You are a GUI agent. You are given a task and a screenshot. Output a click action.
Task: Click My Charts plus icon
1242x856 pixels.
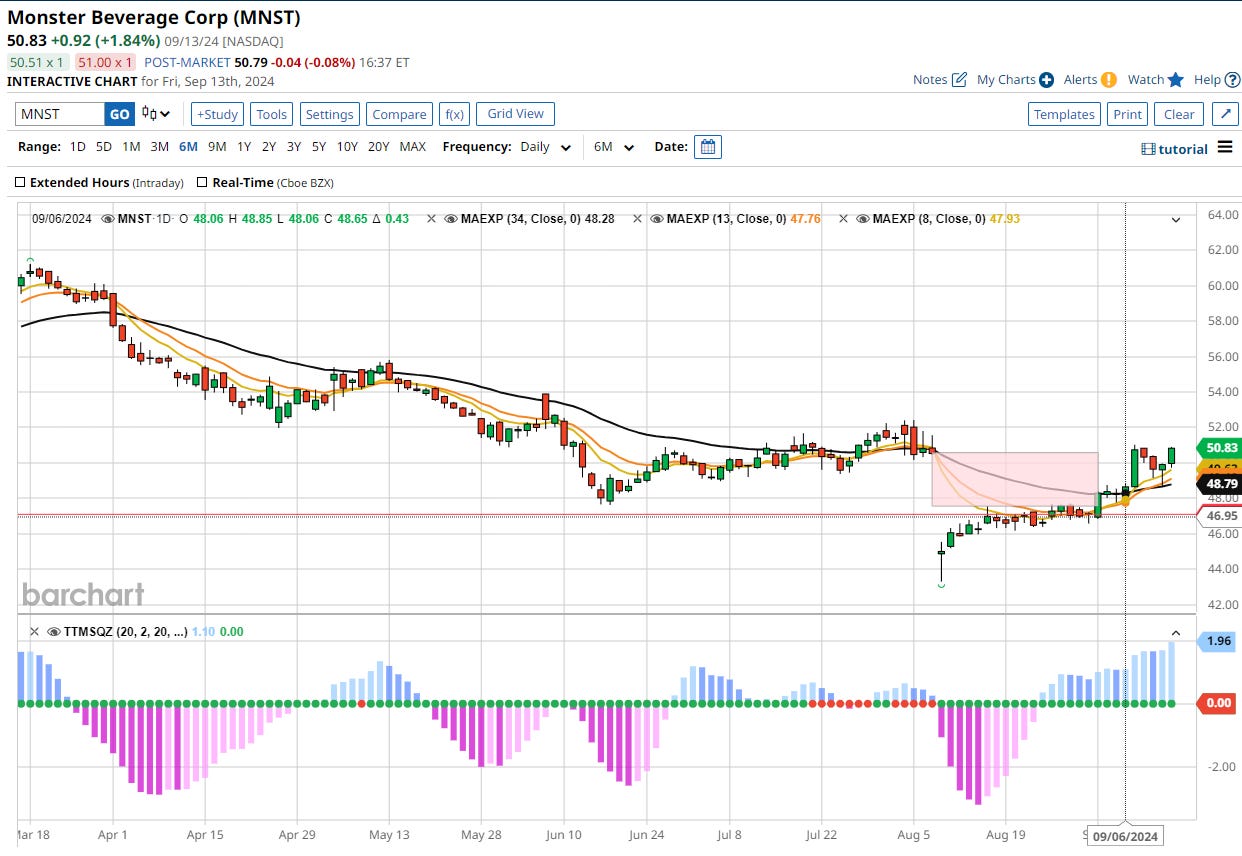point(1046,80)
